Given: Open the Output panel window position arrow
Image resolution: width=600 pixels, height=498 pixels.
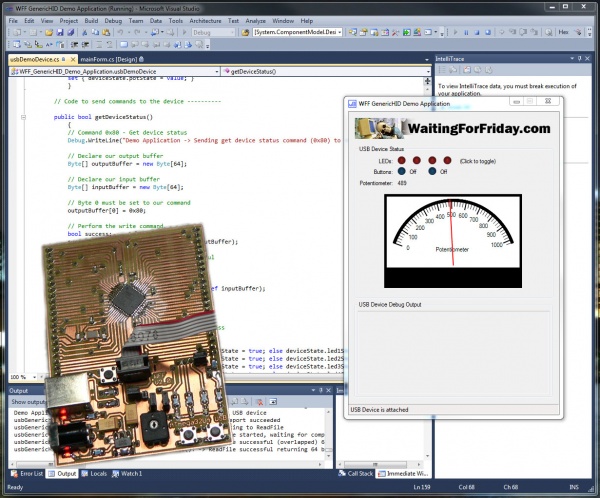Looking at the screenshot, I should (x=313, y=390).
